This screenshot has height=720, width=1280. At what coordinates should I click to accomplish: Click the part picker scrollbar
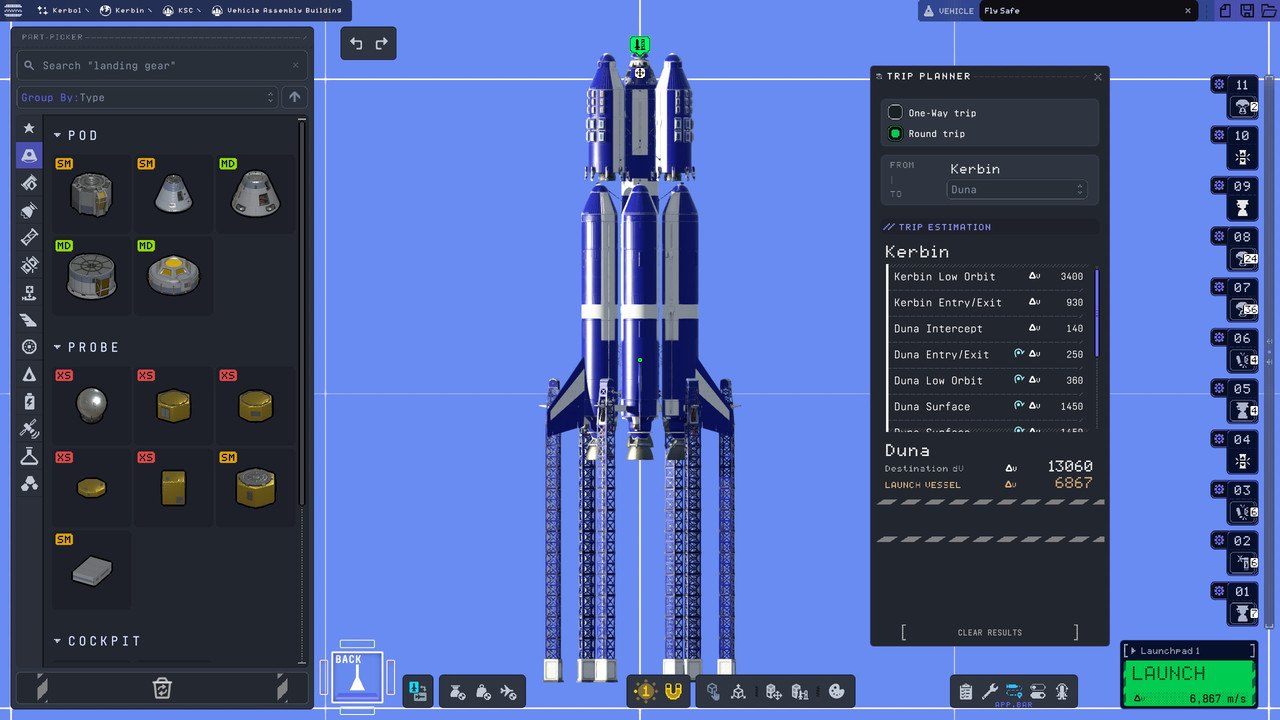pos(303,312)
